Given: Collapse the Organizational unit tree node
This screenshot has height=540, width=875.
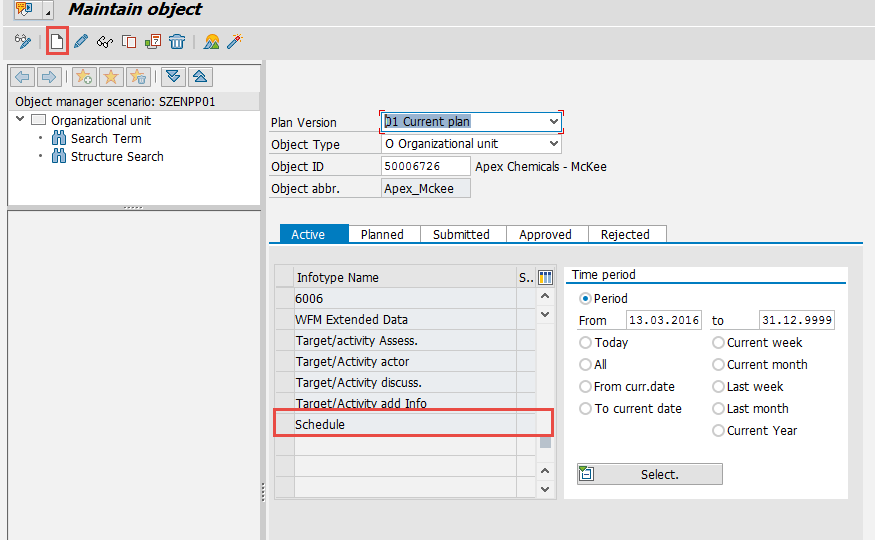Looking at the screenshot, I should coord(21,120).
